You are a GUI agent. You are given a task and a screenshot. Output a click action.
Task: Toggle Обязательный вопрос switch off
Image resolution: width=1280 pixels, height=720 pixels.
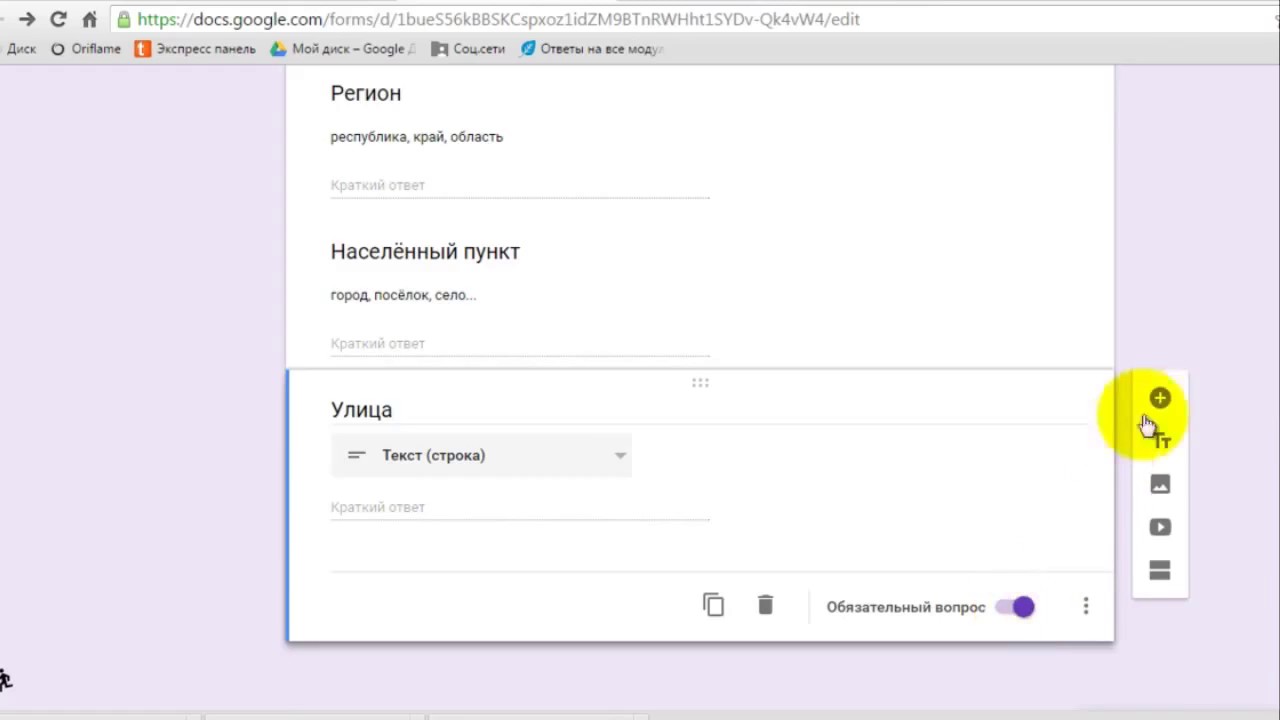1016,607
